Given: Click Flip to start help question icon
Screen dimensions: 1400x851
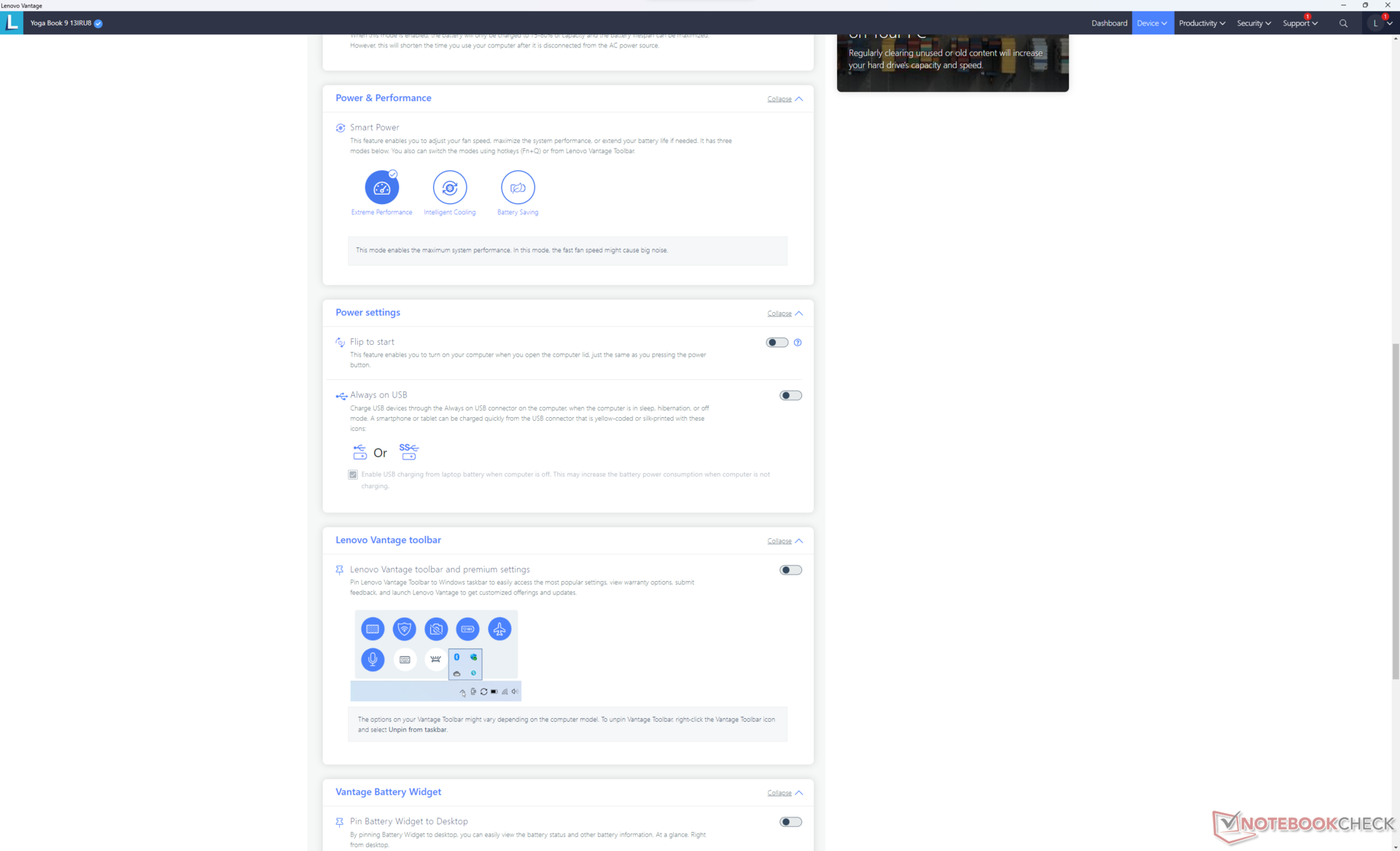Looking at the screenshot, I should [798, 342].
